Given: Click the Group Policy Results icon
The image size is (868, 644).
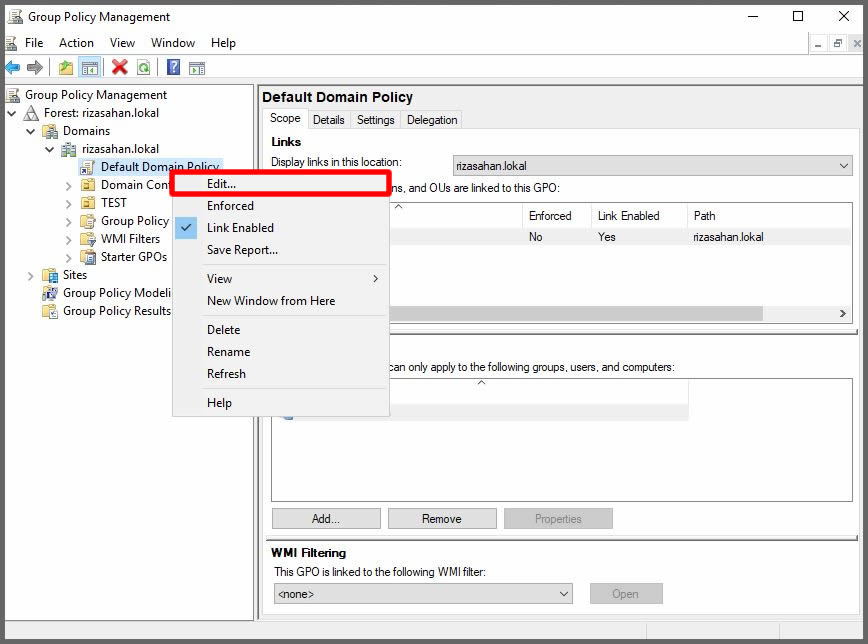Looking at the screenshot, I should click(x=50, y=311).
